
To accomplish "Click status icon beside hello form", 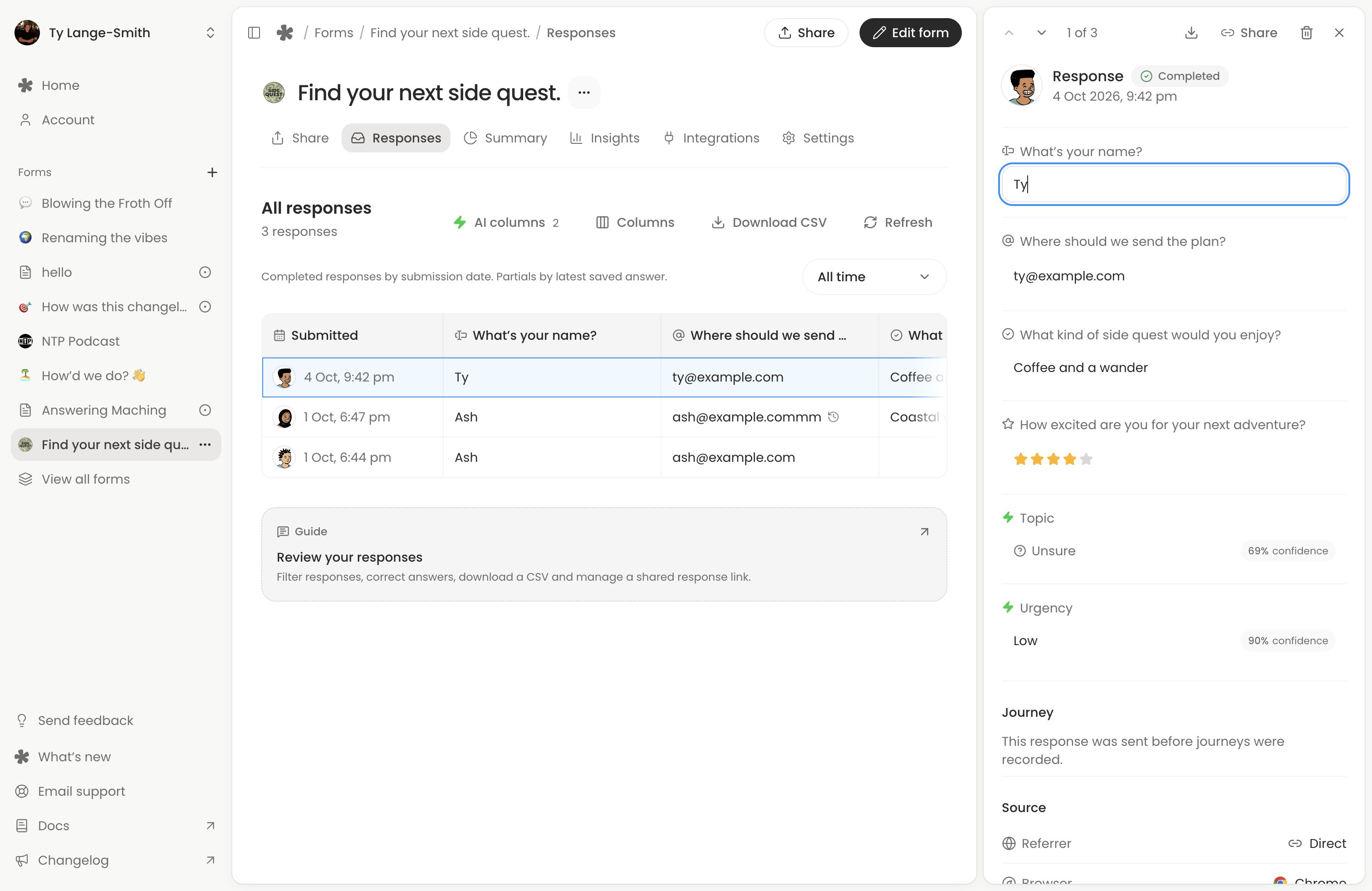I will point(205,272).
